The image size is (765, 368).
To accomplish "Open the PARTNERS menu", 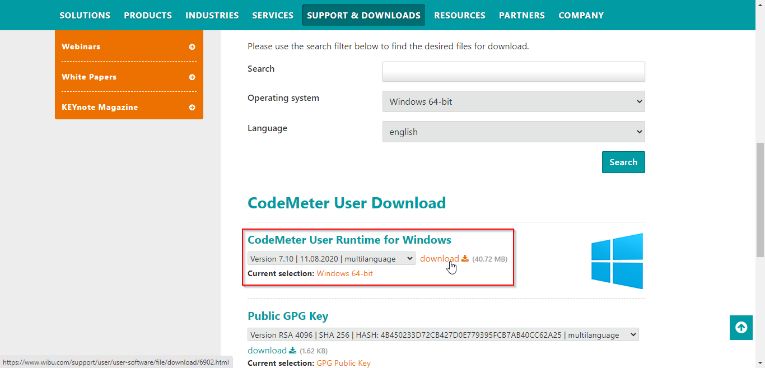I will point(522,15).
